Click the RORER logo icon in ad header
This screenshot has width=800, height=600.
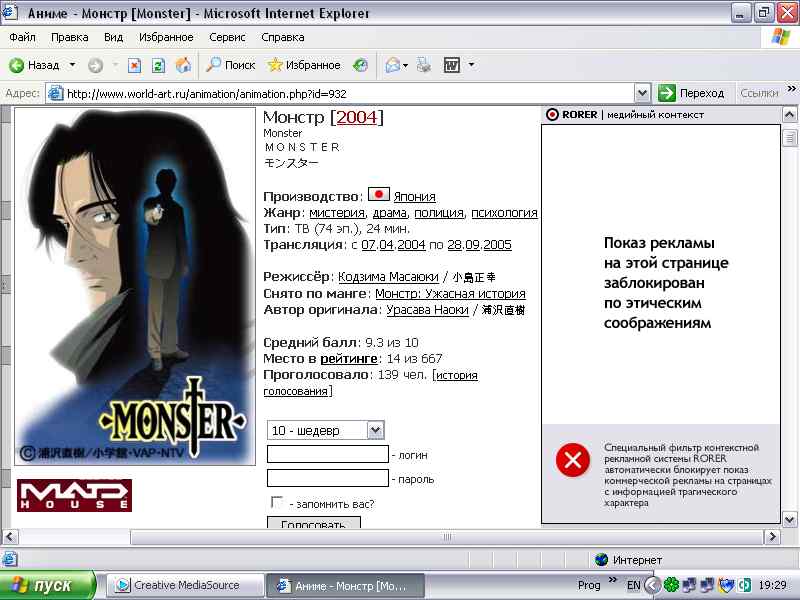pos(553,114)
